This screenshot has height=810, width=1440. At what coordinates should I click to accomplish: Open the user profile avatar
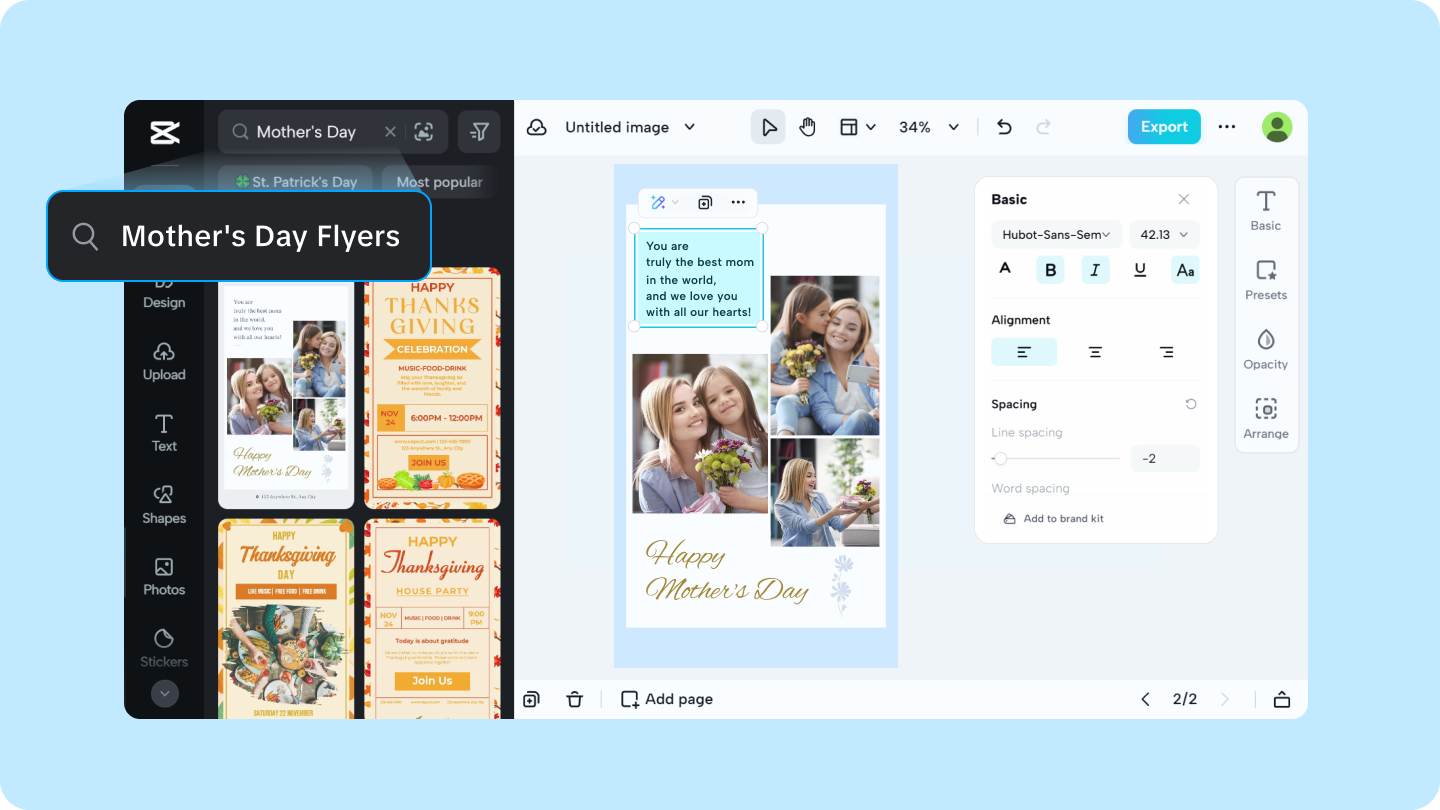click(1277, 127)
